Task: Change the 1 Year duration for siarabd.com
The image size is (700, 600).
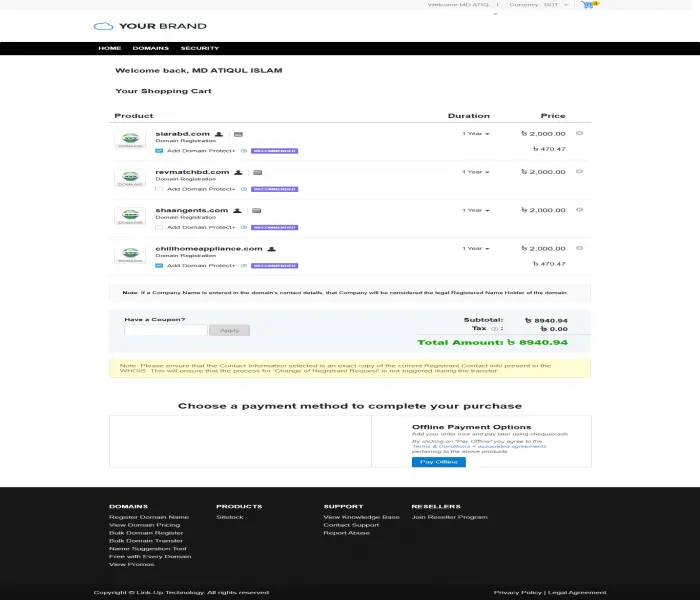Action: pos(475,133)
